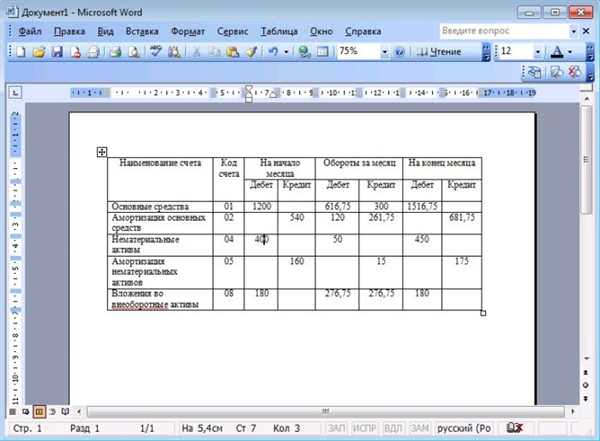Click the Open file folder icon
The height and width of the screenshot is (441, 600).
click(x=39, y=52)
